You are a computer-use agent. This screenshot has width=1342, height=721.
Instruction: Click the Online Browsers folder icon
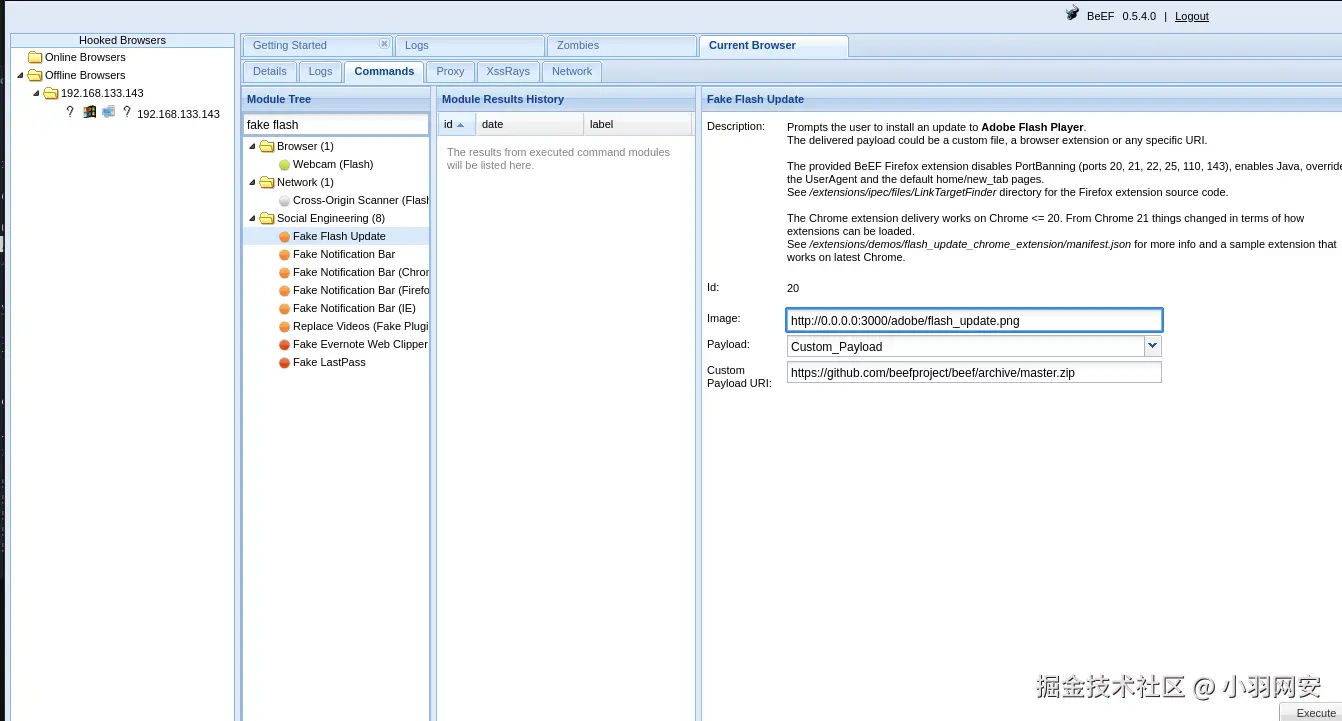(x=35, y=57)
